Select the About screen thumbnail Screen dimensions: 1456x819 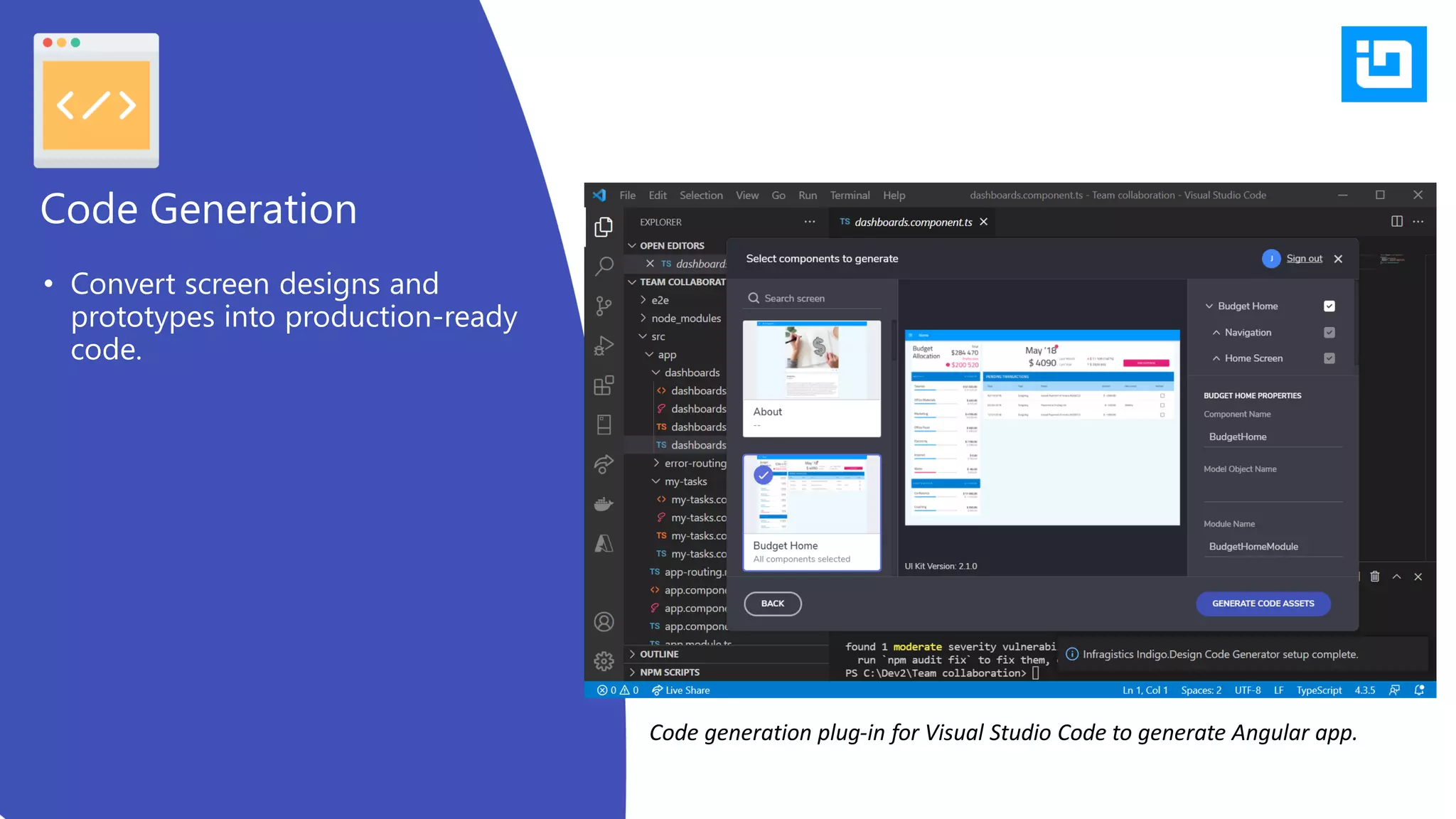[x=812, y=378]
